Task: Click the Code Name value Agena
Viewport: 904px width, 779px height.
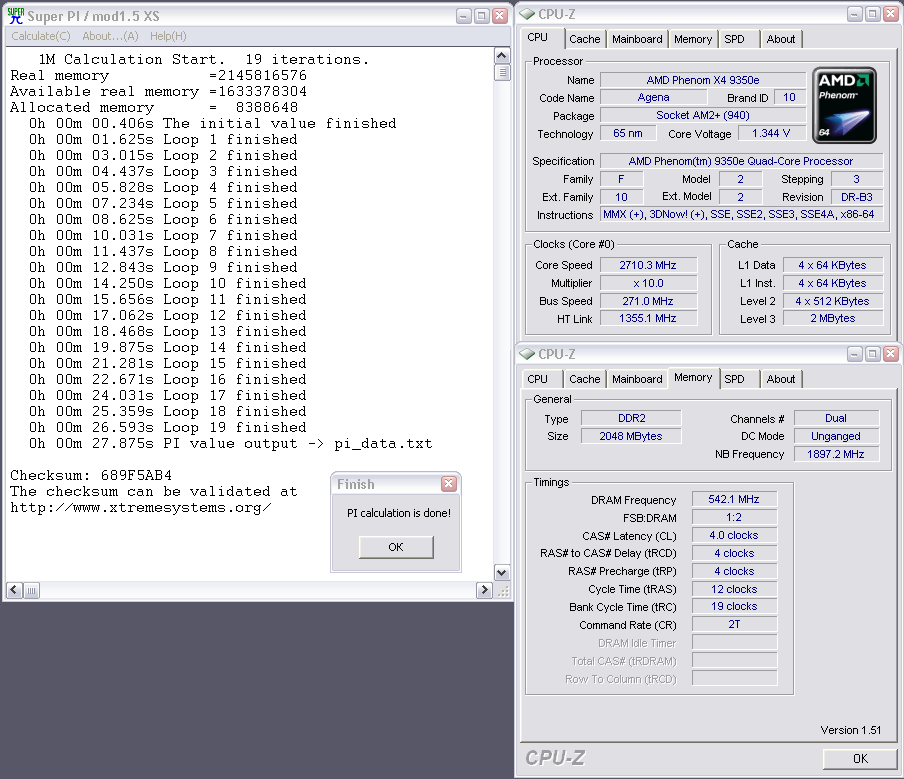Action: [x=654, y=97]
